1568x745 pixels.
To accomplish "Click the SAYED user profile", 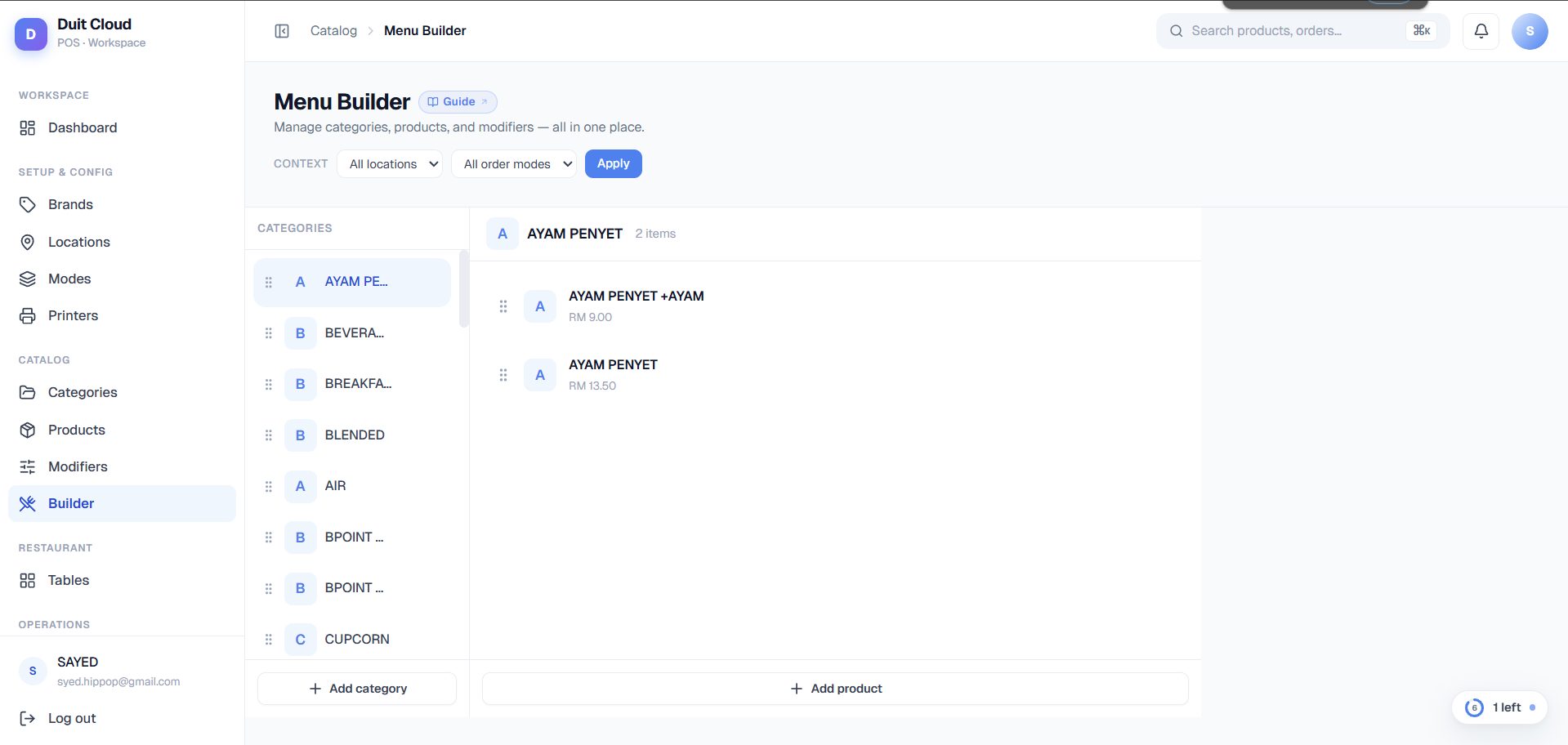I will pyautogui.click(x=122, y=671).
